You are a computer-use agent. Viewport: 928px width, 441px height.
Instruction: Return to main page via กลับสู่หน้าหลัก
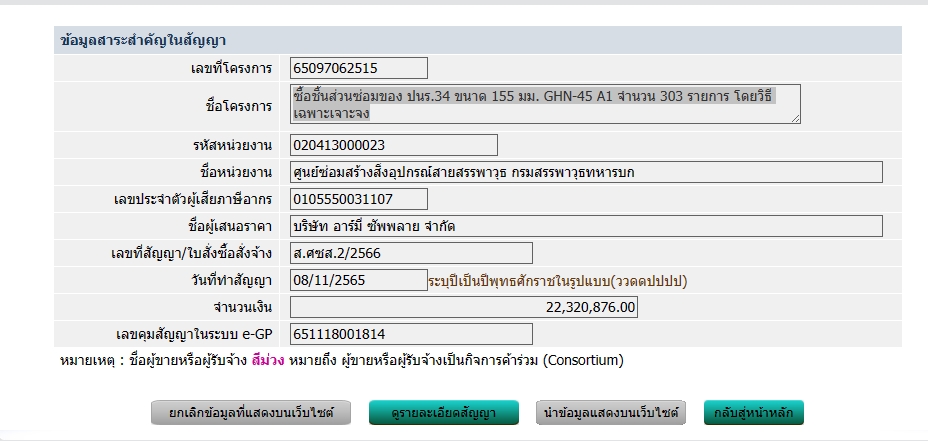tap(754, 413)
